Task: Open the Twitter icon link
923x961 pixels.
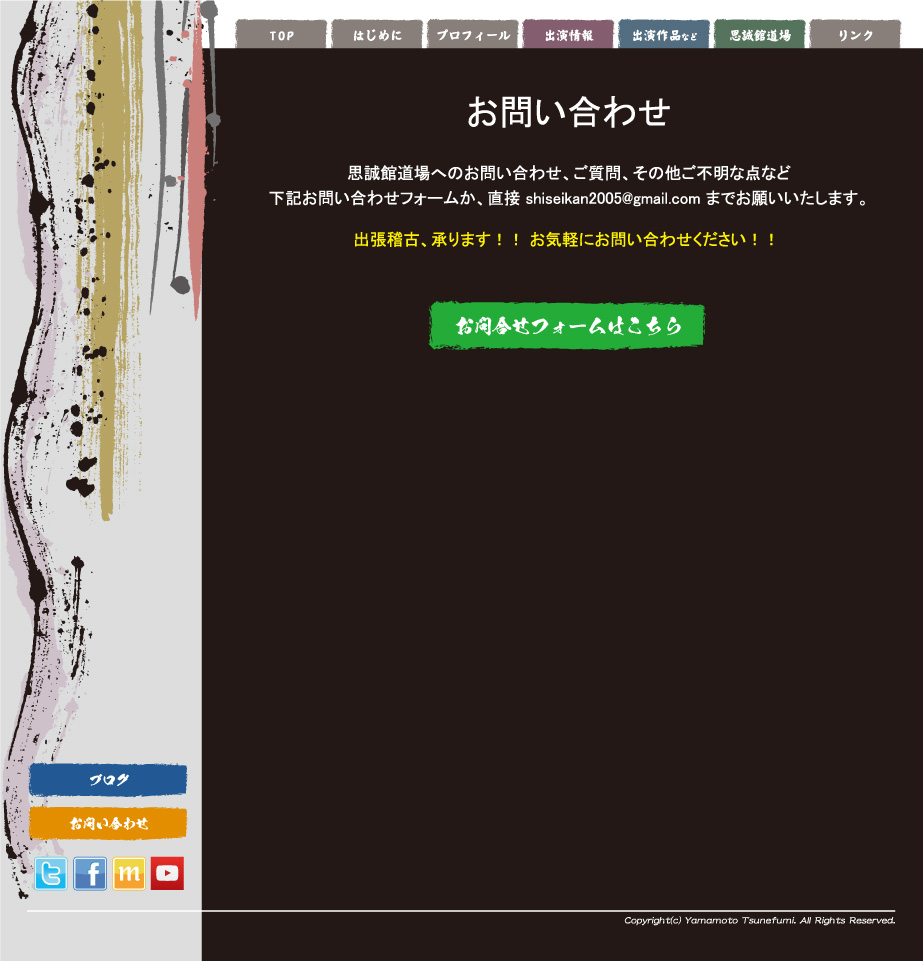Action: pos(50,874)
